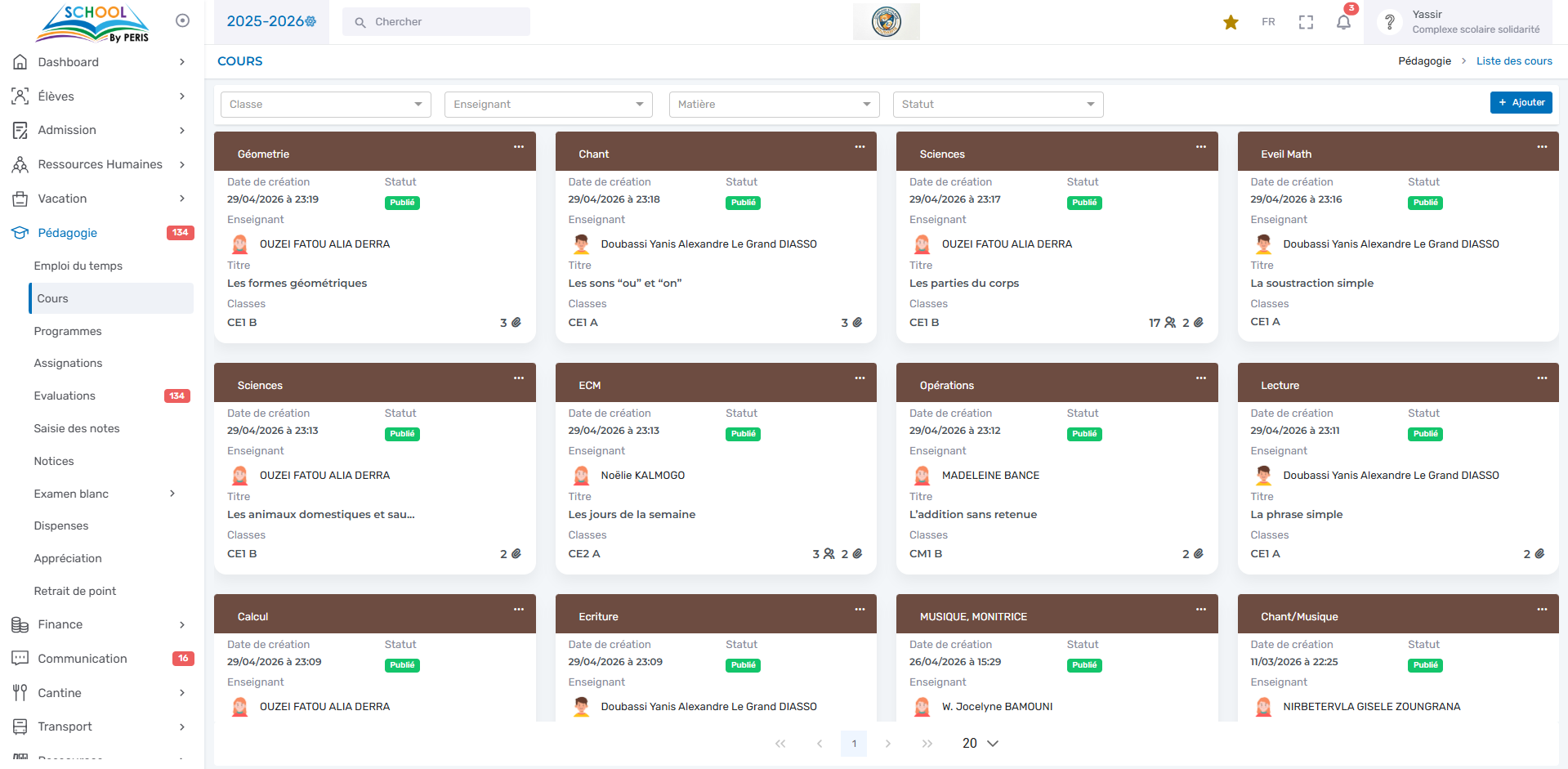Click the gold favorites star icon
Image resolution: width=1568 pixels, height=769 pixels.
tap(1231, 22)
